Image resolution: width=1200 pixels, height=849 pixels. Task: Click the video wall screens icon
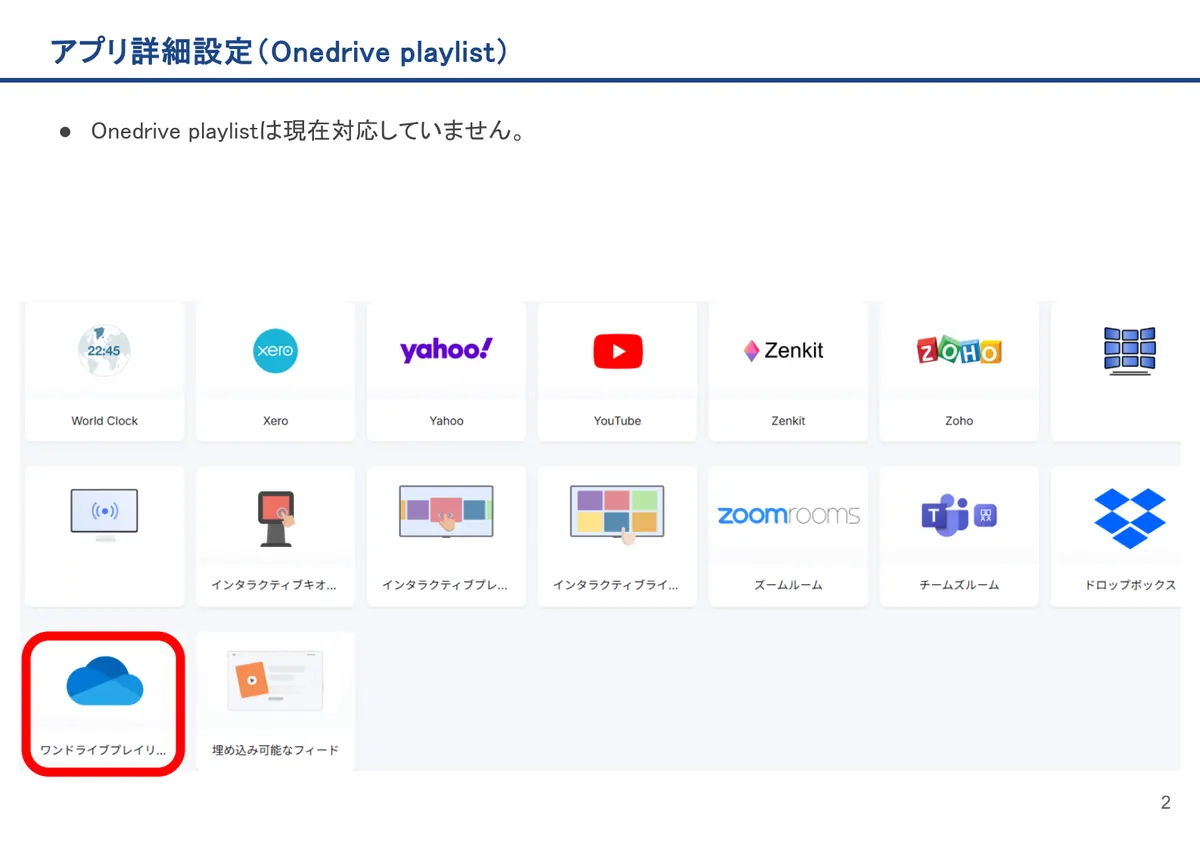(1129, 351)
